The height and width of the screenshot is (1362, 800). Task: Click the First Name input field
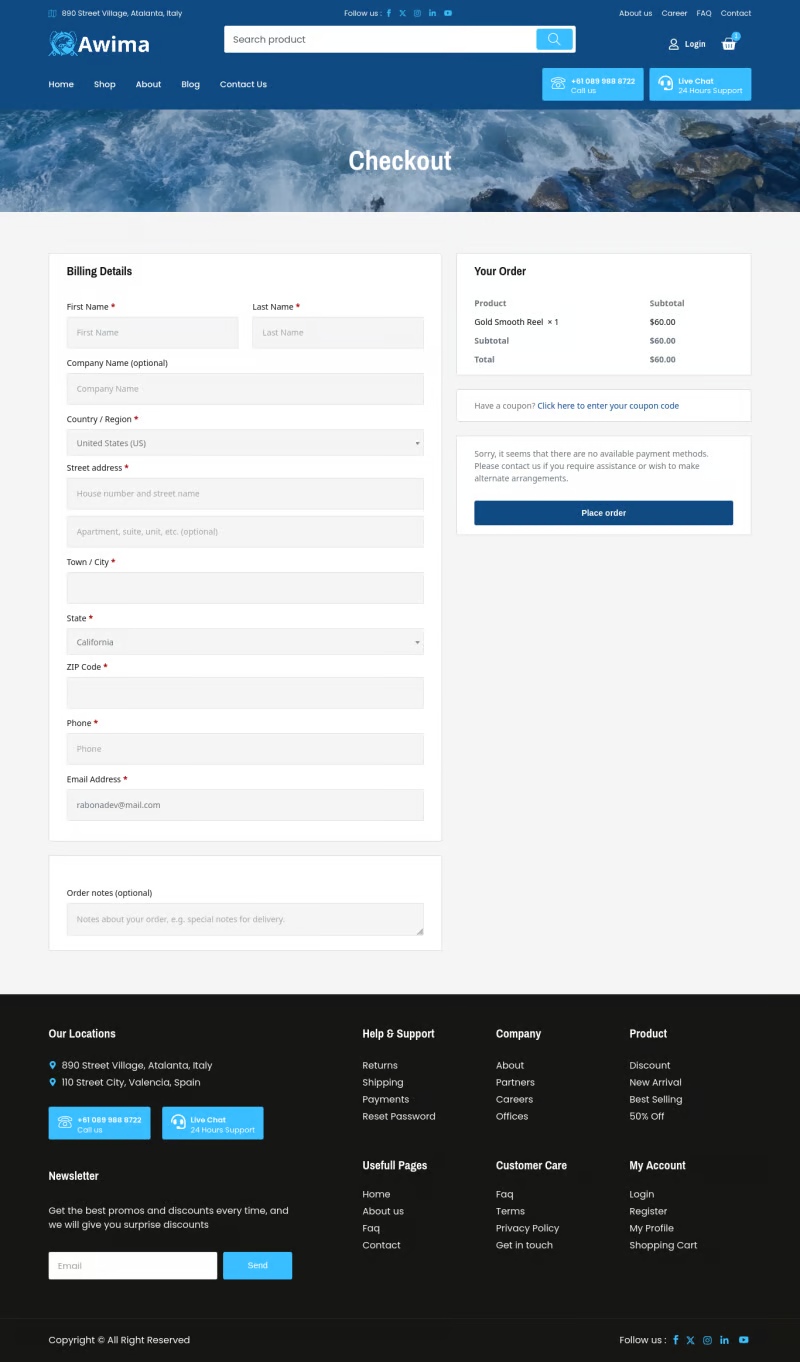coord(152,332)
